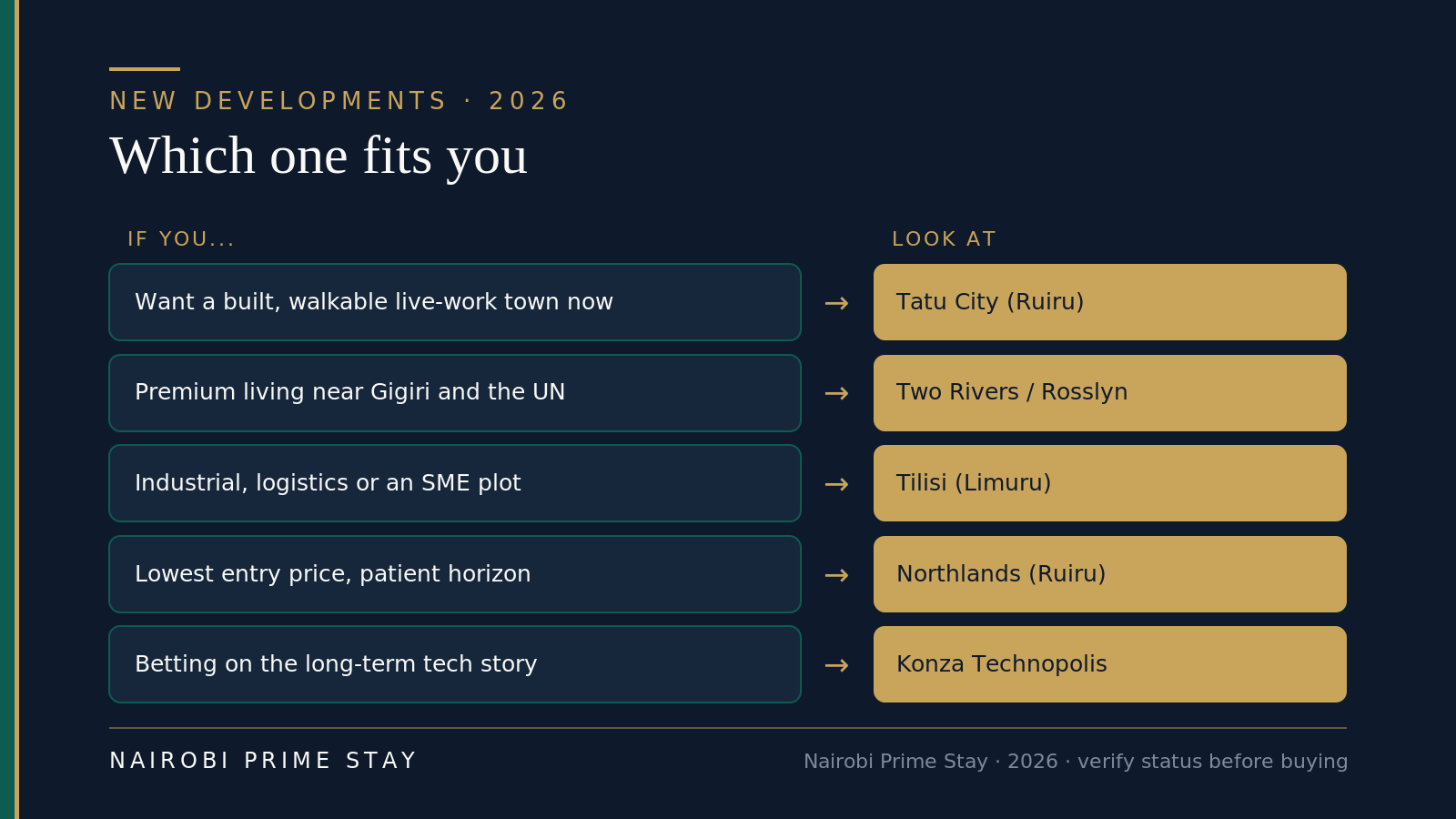Choose the Northlands (Ruiru) card
Image resolution: width=1456 pixels, height=819 pixels.
coord(1110,574)
